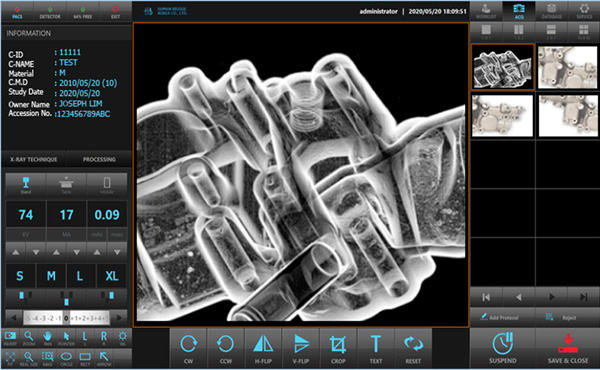Select Table positioning mode
This screenshot has width=600, height=370.
(x=66, y=185)
